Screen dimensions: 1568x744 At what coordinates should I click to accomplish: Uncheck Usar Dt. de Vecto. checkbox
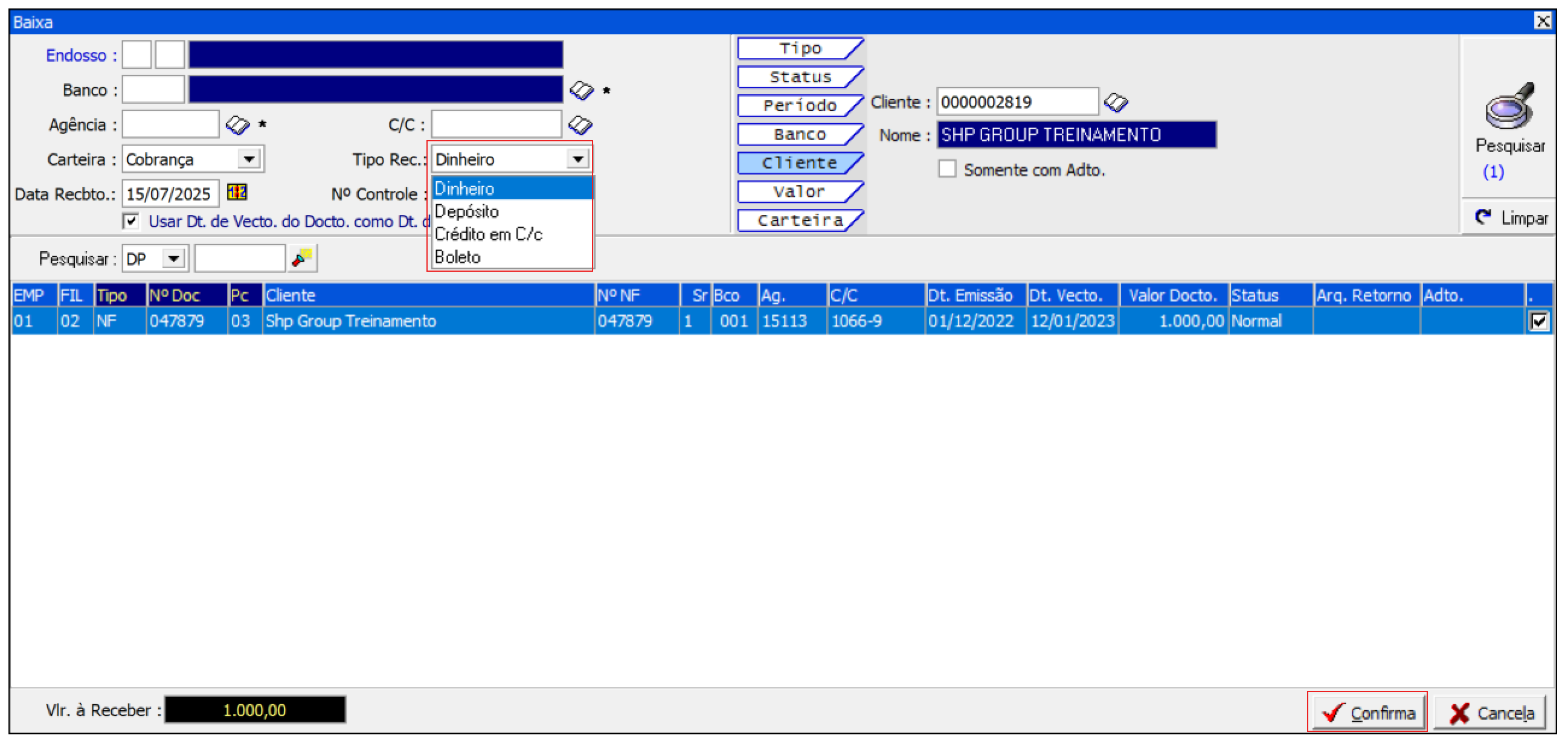[130, 221]
